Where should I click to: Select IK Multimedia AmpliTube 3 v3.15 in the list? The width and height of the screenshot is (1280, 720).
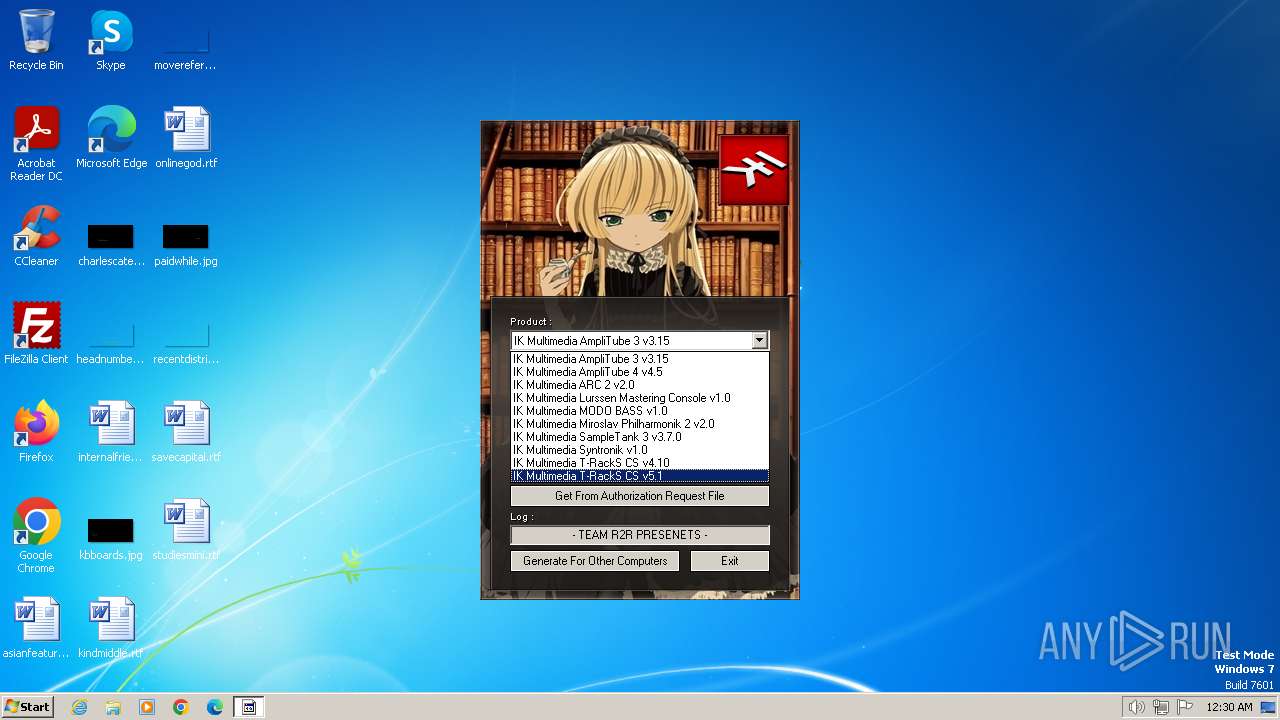click(x=640, y=359)
